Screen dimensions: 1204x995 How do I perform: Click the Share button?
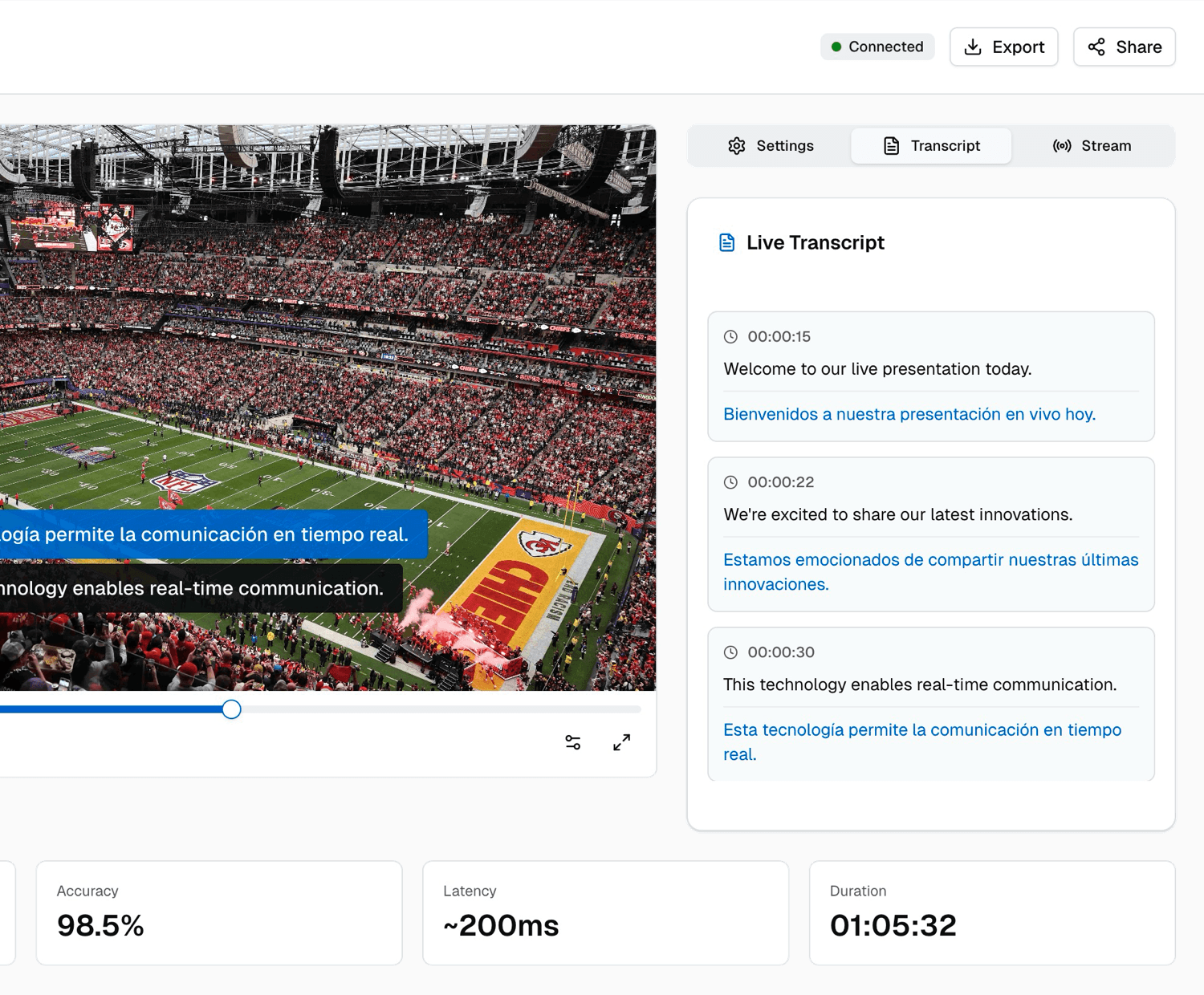tap(1124, 47)
